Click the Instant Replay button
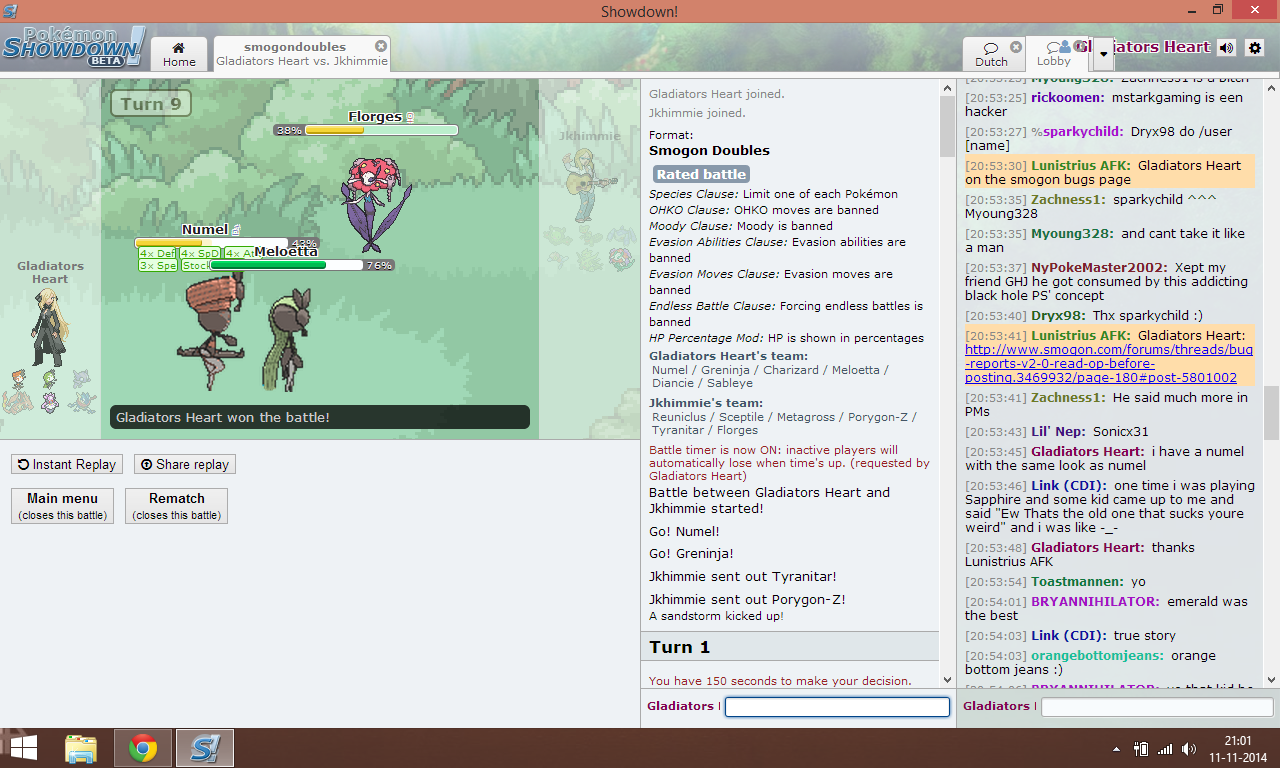The image size is (1280, 768). point(67,464)
